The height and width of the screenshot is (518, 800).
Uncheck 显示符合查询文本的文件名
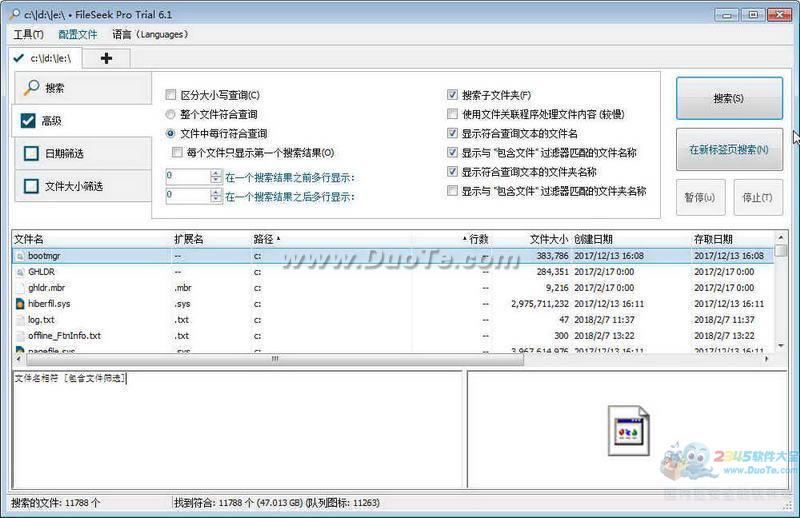[x=452, y=133]
